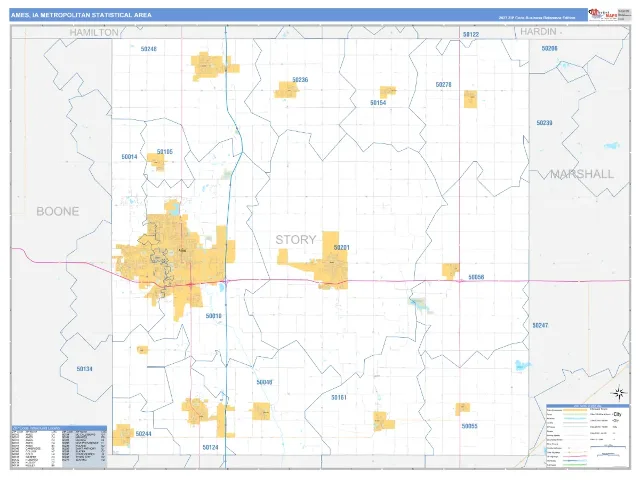This screenshot has height=480, width=640.
Task: Click ZIP code label 50278
Action: 444,85
